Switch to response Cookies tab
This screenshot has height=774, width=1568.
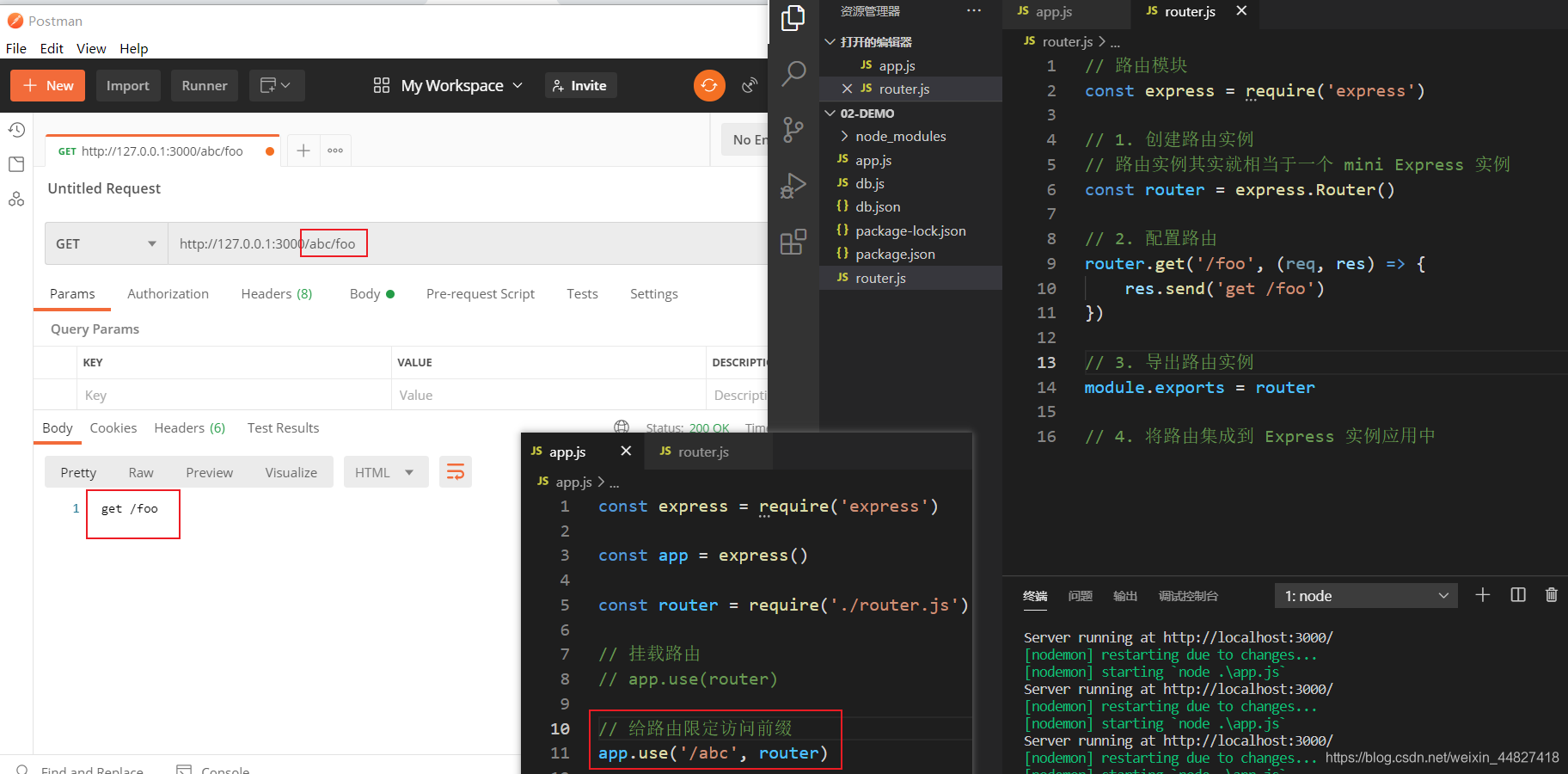tap(113, 427)
